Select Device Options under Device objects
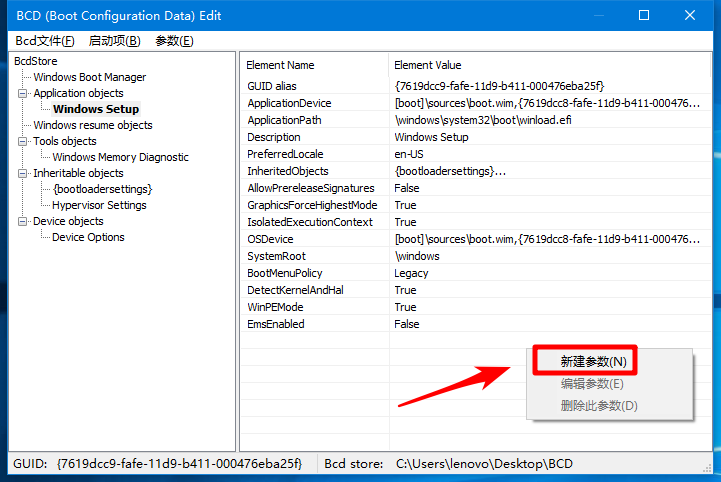Screen dimensions: 721x482 click(x=88, y=237)
